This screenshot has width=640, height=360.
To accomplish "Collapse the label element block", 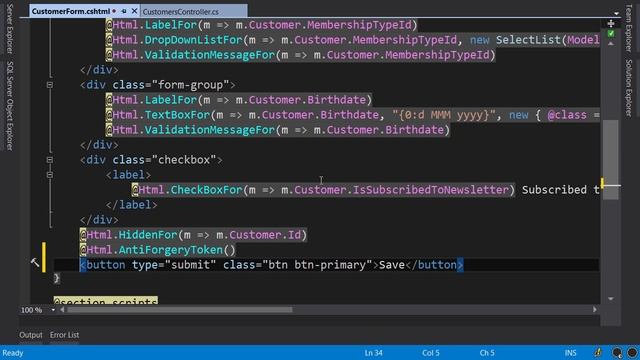I will pyautogui.click(x=49, y=175).
